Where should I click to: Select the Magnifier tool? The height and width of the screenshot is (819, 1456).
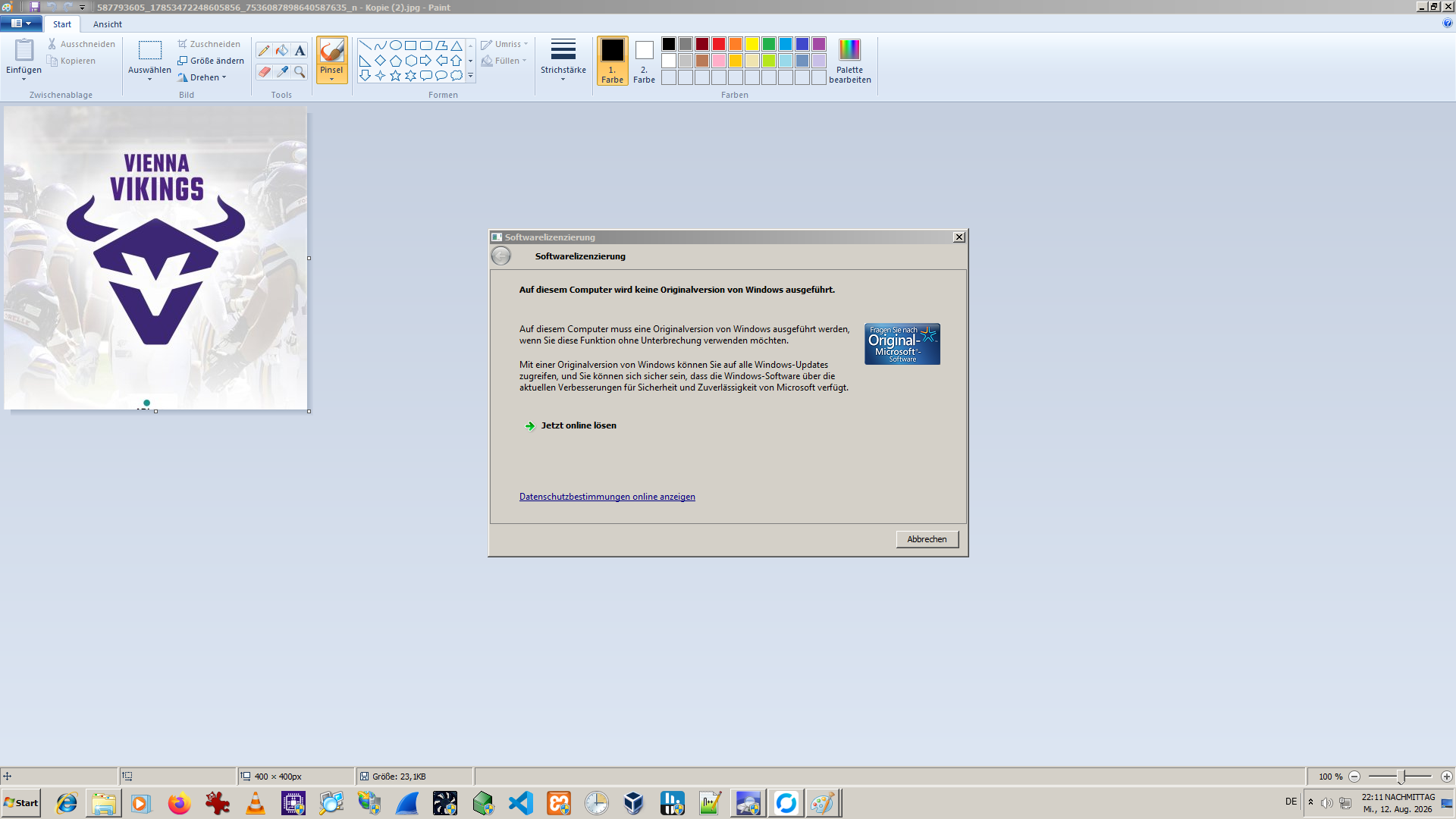(300, 72)
